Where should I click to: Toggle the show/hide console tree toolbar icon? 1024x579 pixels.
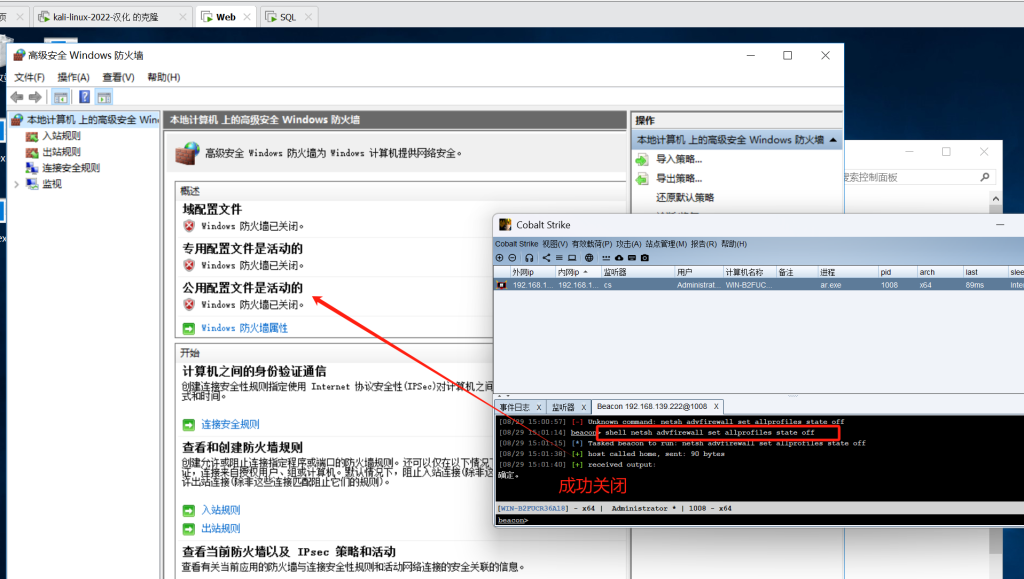[61, 97]
